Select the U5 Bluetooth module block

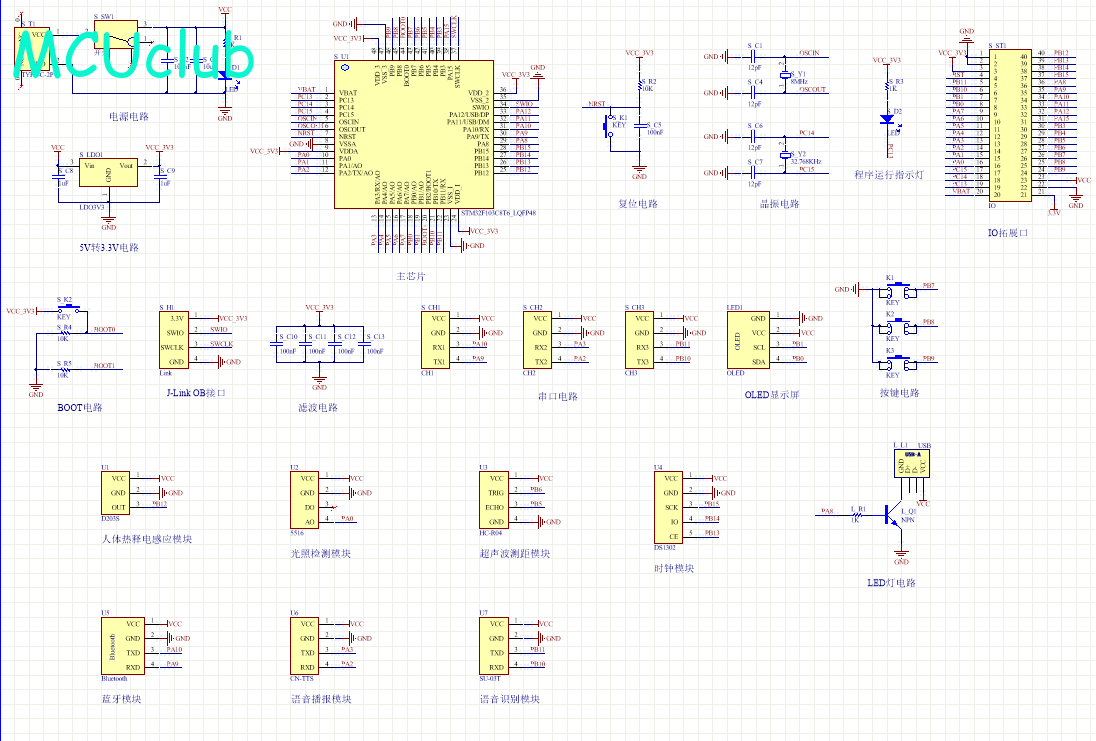[x=123, y=645]
